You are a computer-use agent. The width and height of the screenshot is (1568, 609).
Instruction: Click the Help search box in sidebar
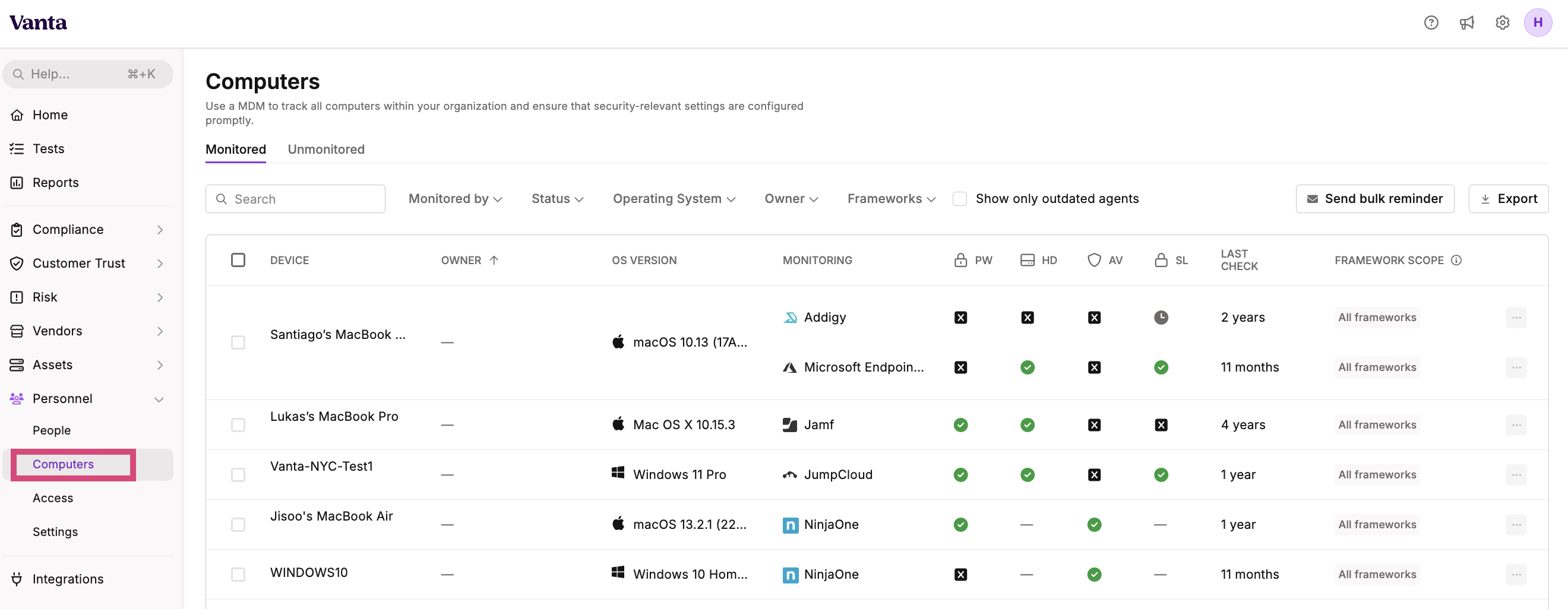tap(88, 74)
